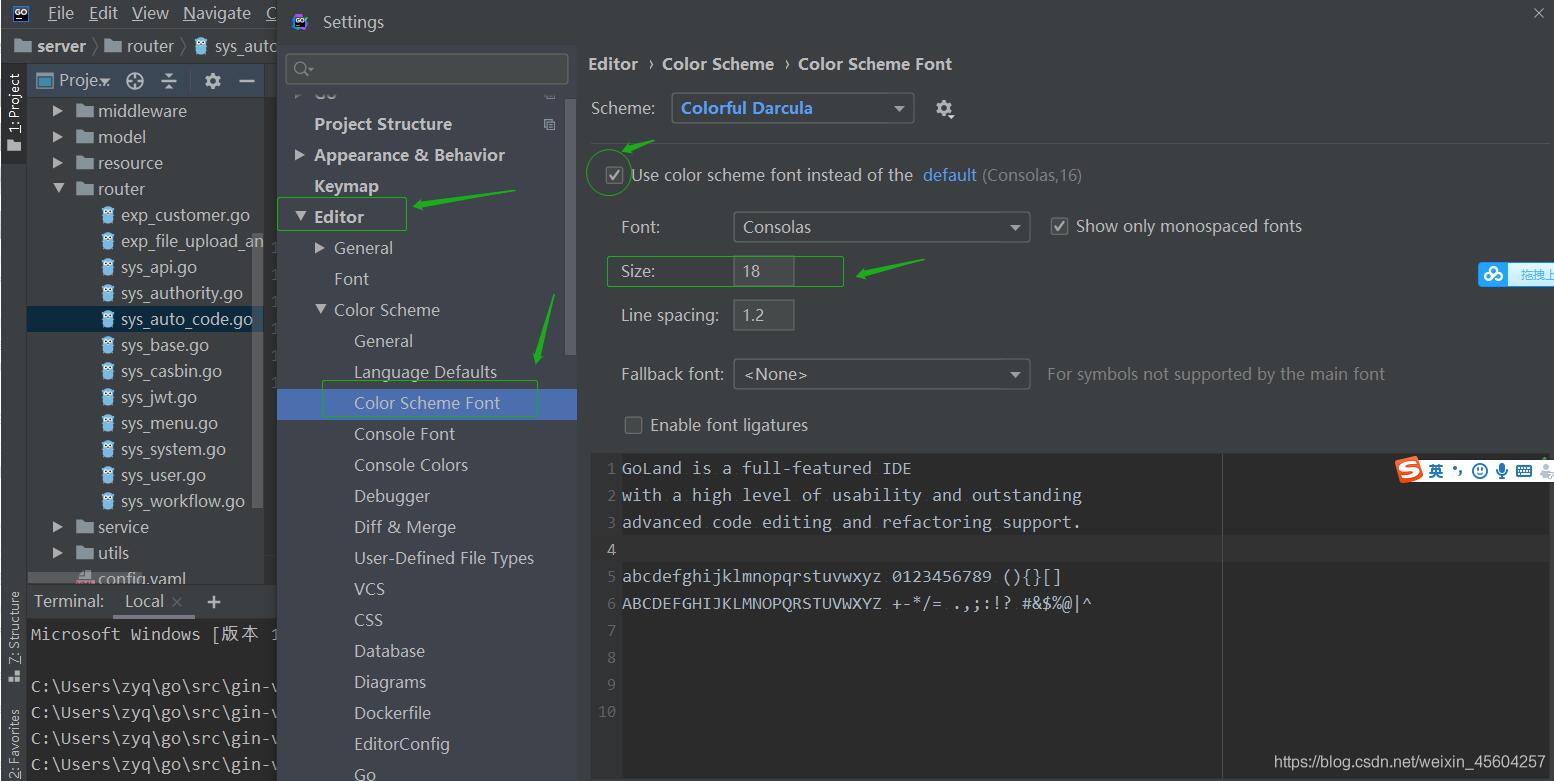Open the Fallback font dropdown

[x=880, y=374]
